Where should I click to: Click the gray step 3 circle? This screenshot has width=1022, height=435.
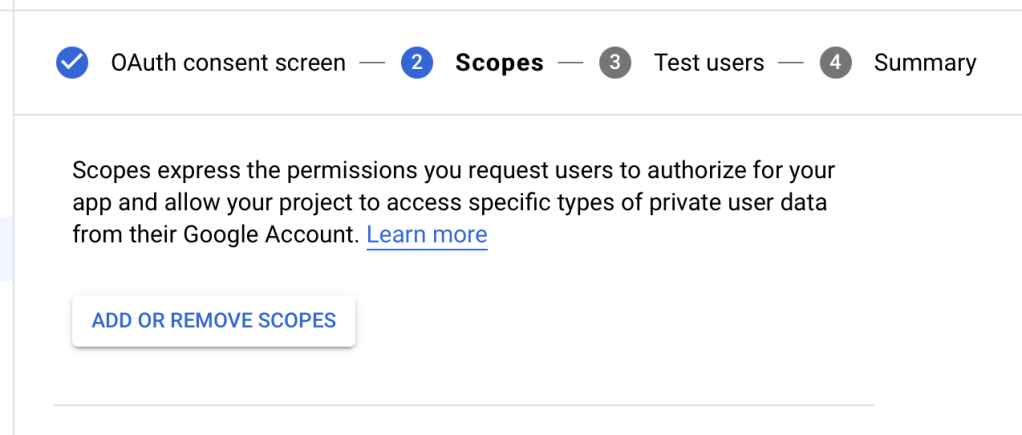[x=615, y=63]
